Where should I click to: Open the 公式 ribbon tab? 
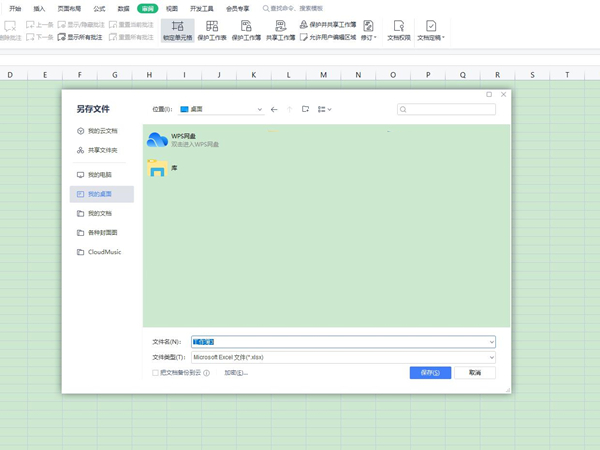point(99,8)
